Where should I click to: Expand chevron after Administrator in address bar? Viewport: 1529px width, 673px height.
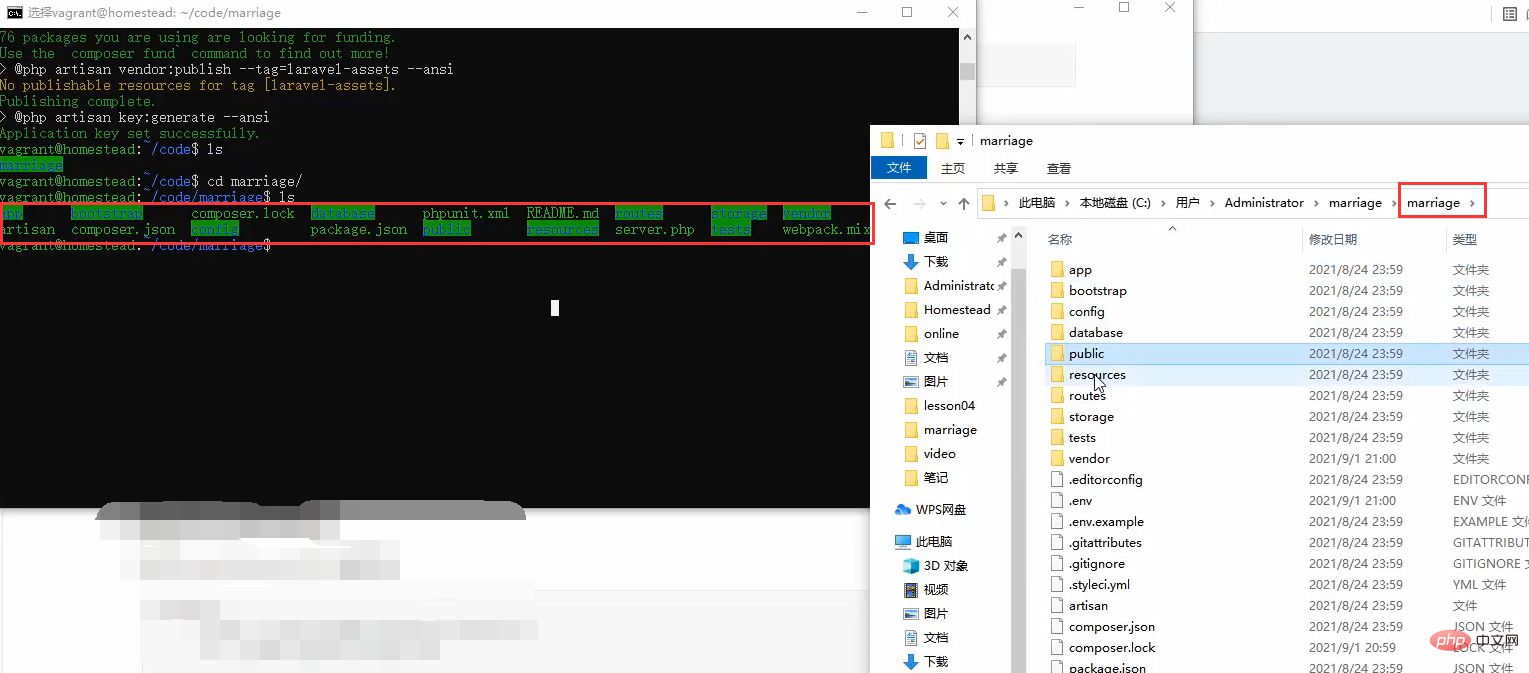pos(1317,203)
